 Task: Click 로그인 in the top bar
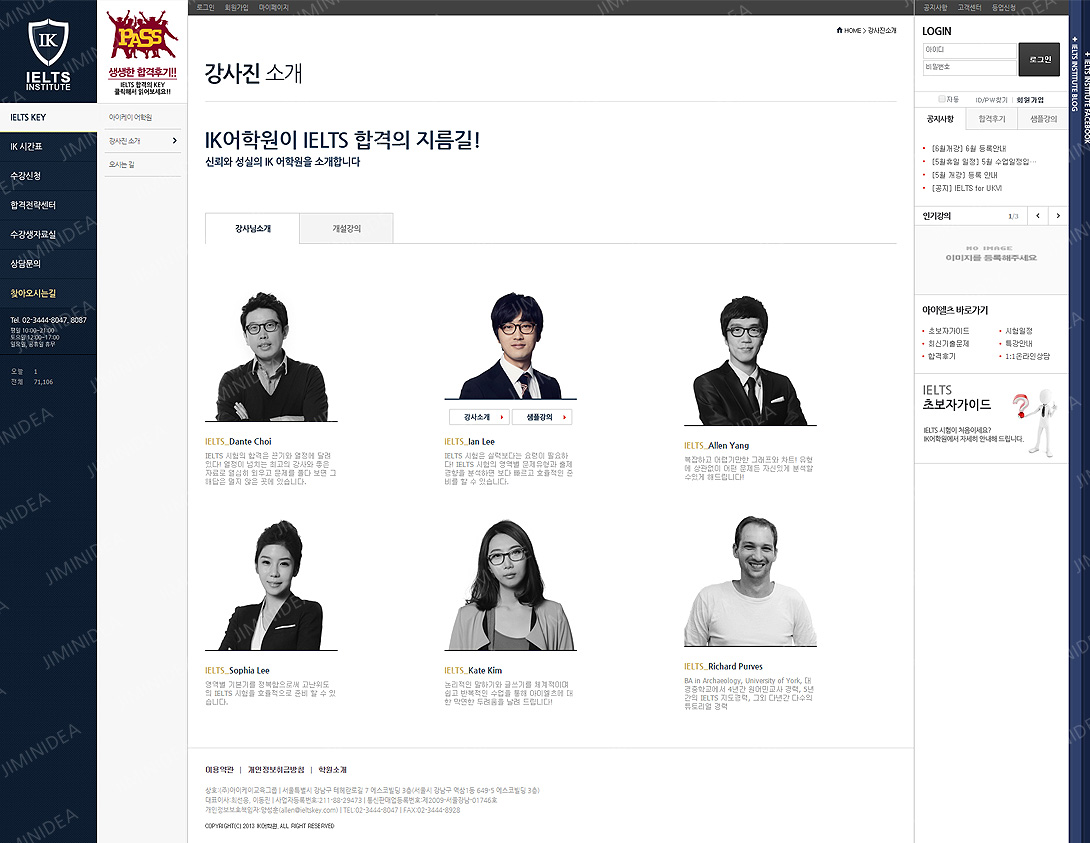point(205,7)
